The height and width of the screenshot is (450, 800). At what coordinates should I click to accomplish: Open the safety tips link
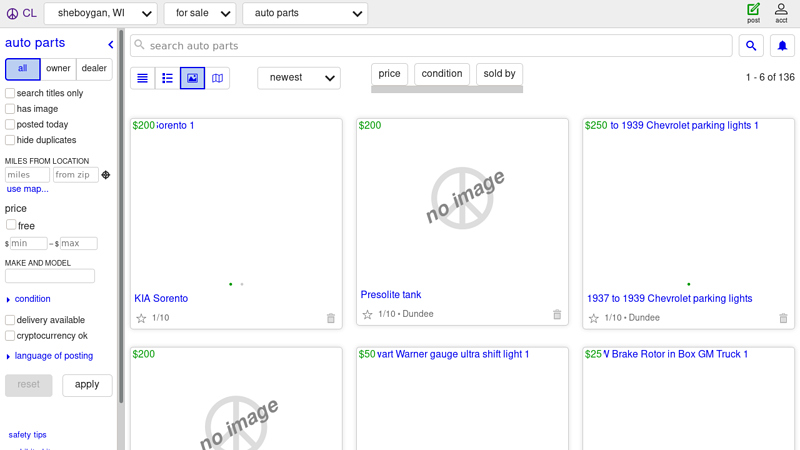pos(28,435)
